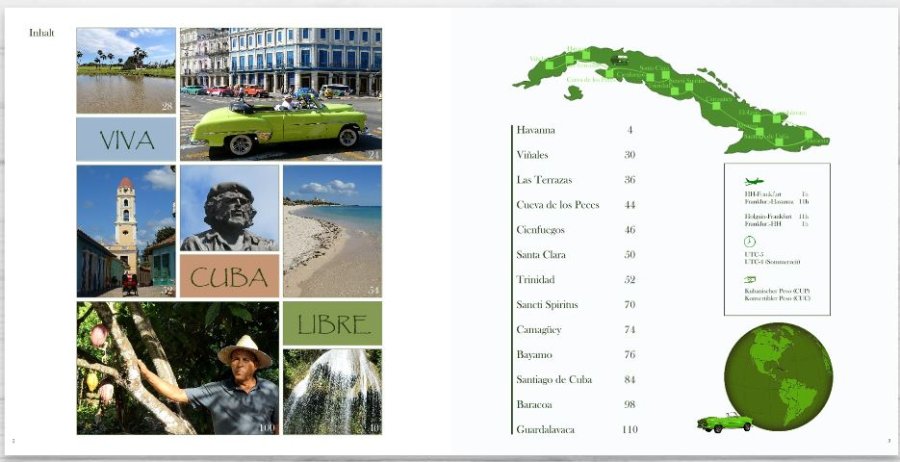The image size is (900, 462).
Task: Click the "Frankfurt-Havanna 10h" flight line
Action: (x=777, y=202)
